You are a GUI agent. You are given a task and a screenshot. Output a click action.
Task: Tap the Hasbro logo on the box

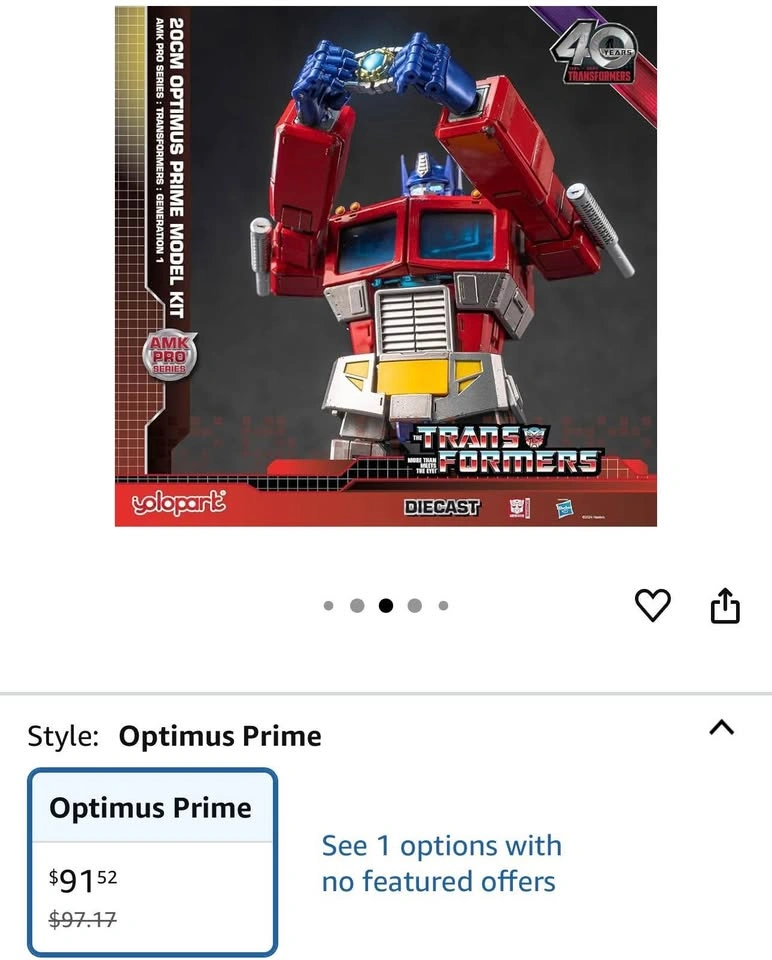coord(565,508)
